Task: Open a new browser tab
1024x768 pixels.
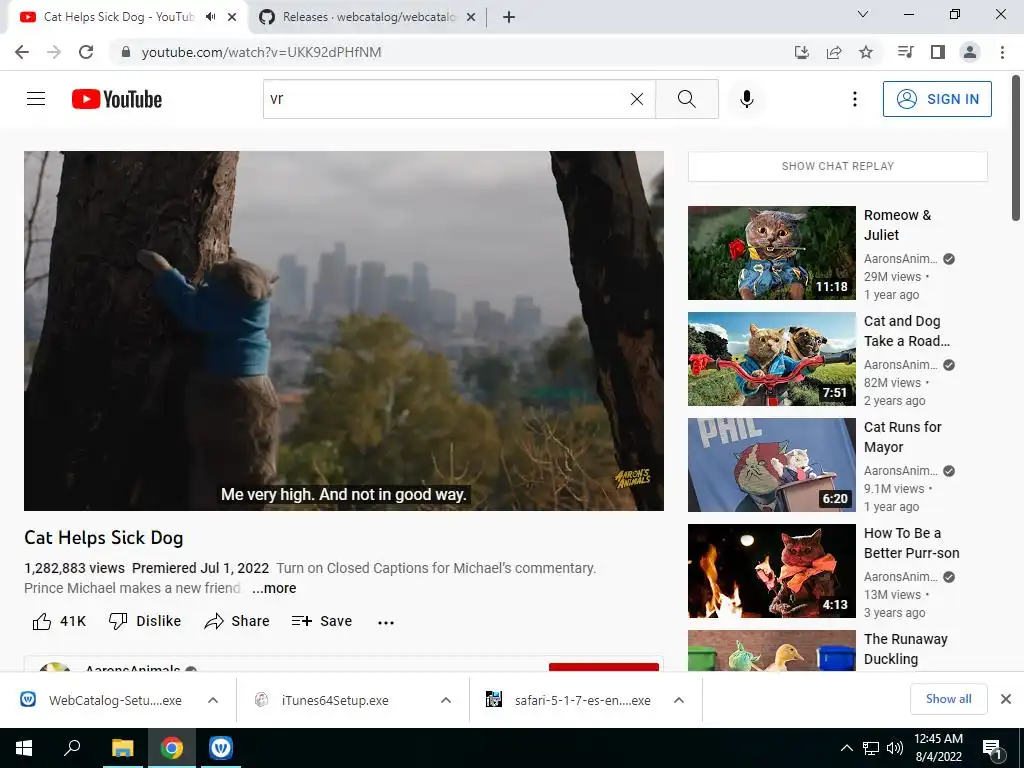Action: point(509,17)
